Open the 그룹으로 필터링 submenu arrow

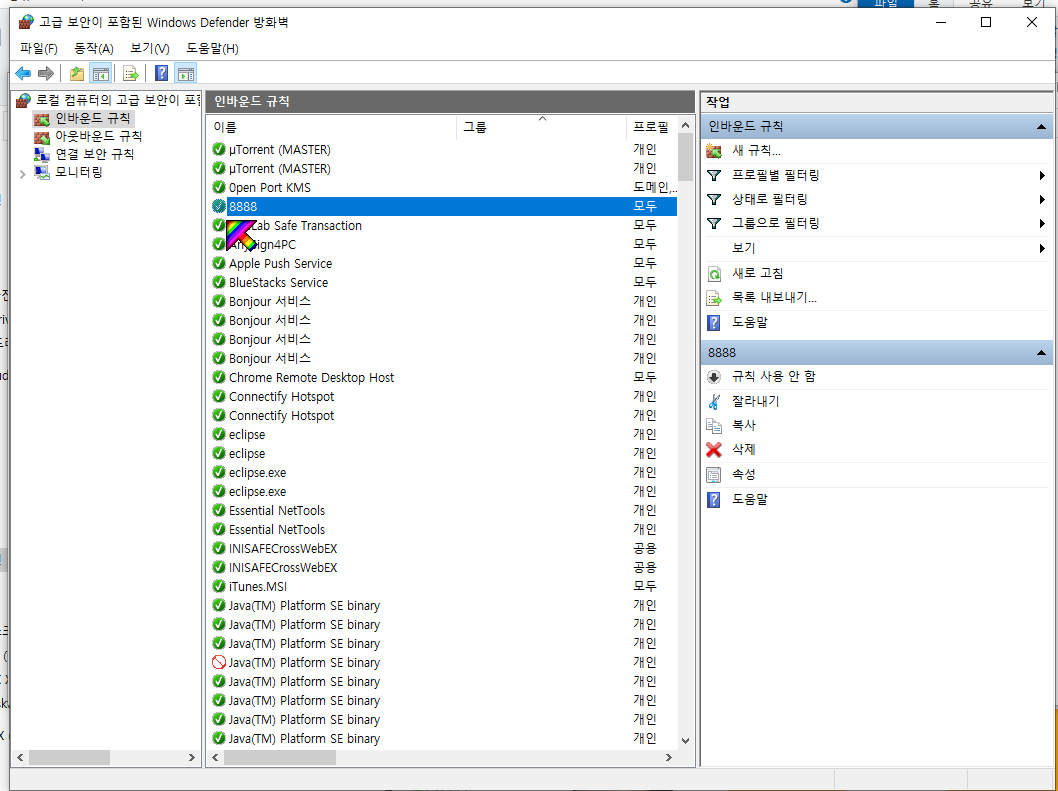coord(1042,223)
